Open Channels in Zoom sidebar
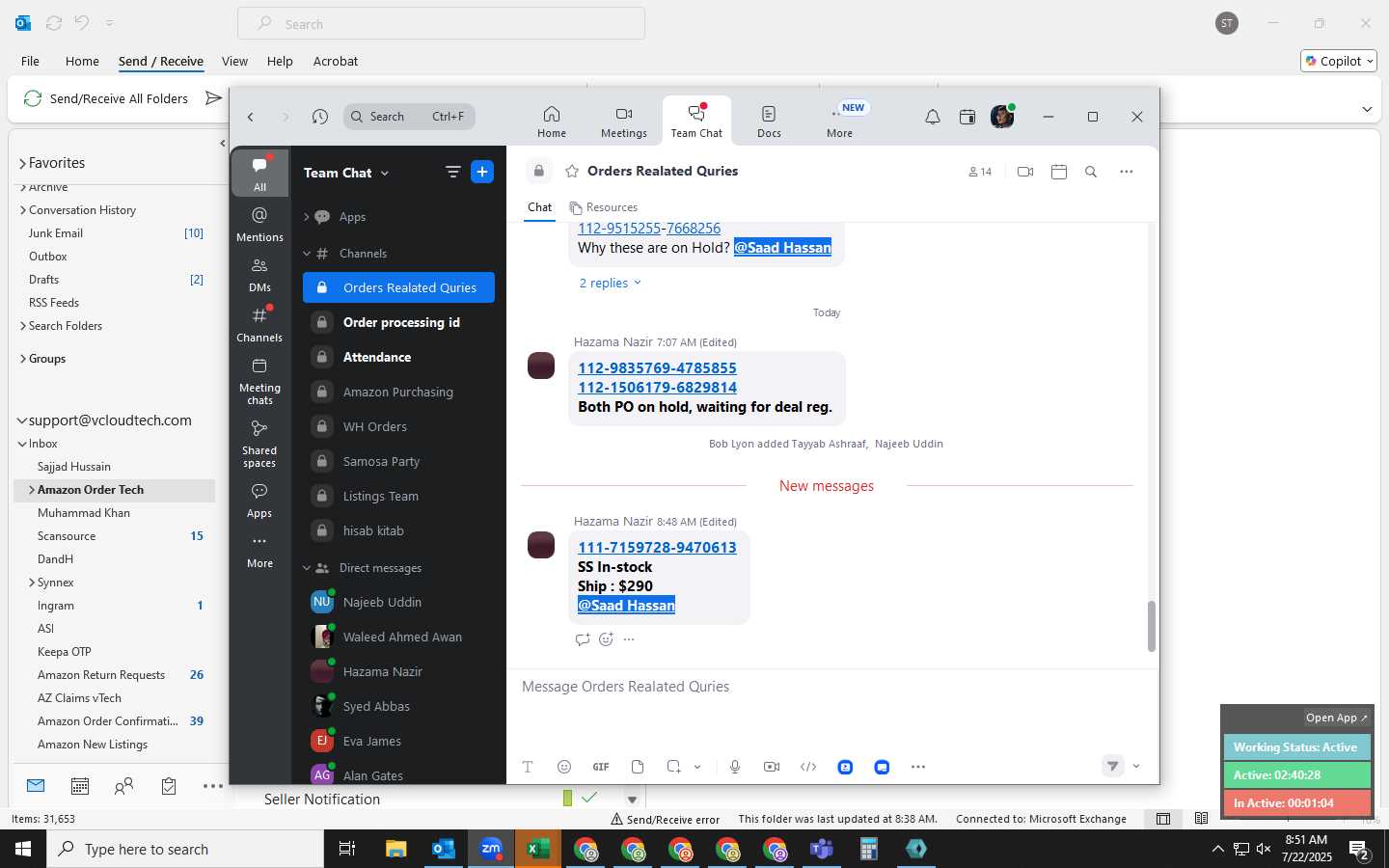Screen dimensions: 1389x868 [259, 324]
